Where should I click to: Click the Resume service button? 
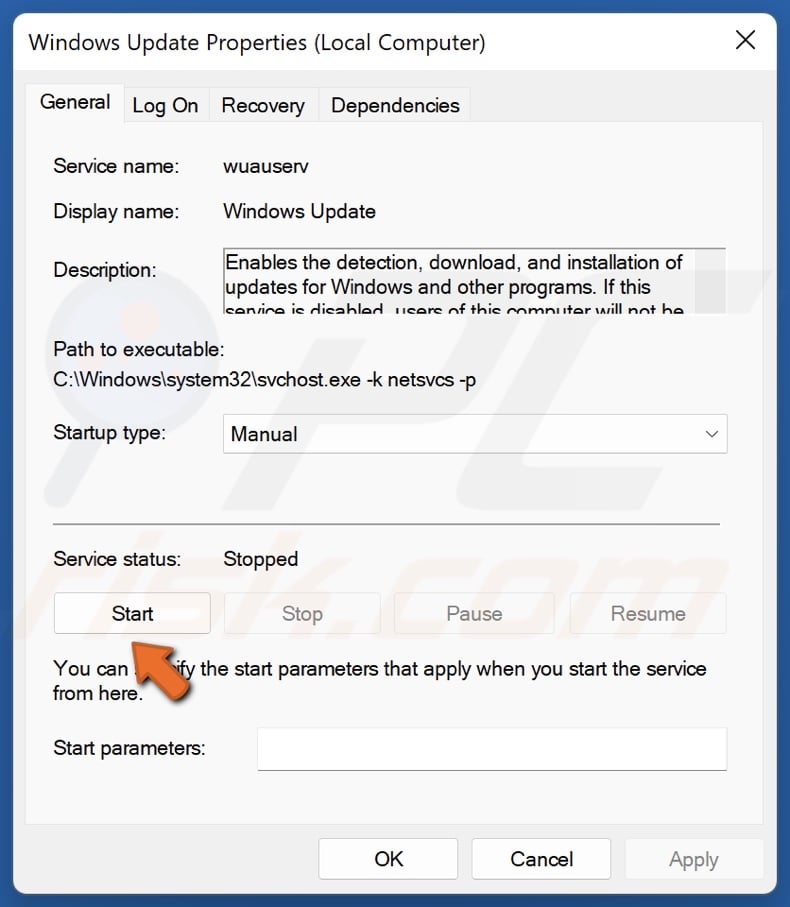click(x=648, y=613)
